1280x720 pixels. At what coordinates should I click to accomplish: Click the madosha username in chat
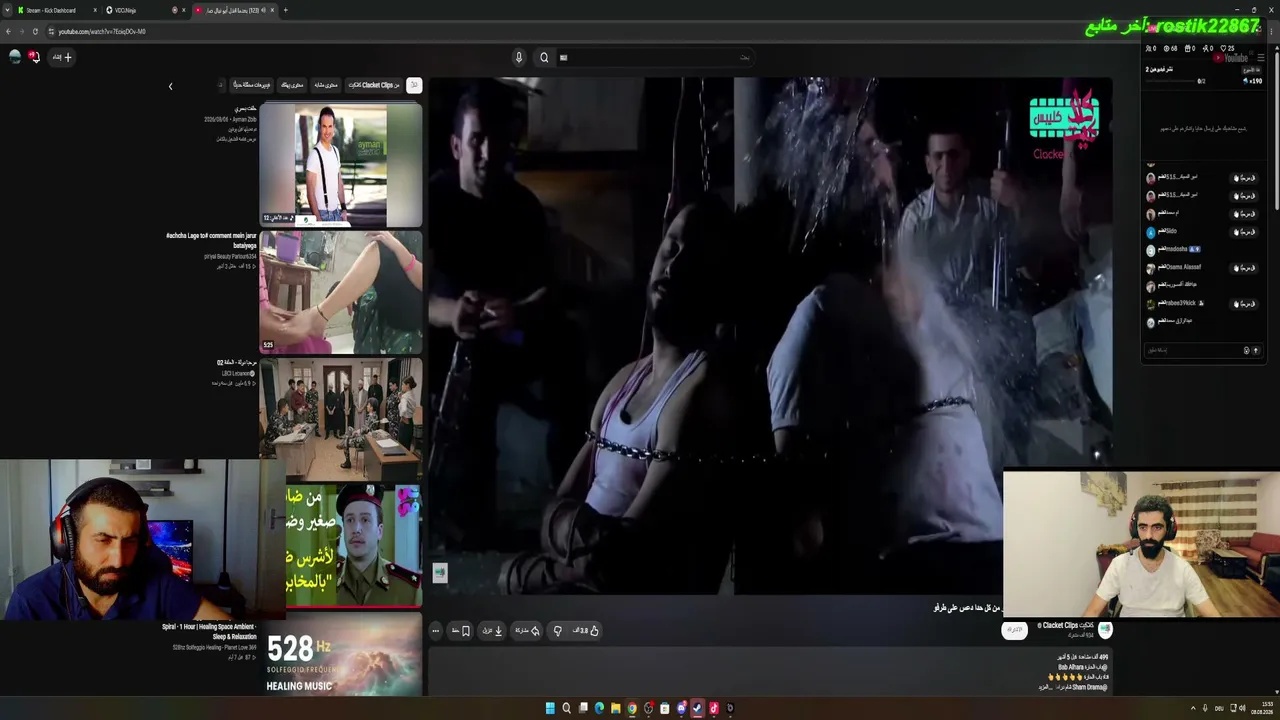[1176, 249]
